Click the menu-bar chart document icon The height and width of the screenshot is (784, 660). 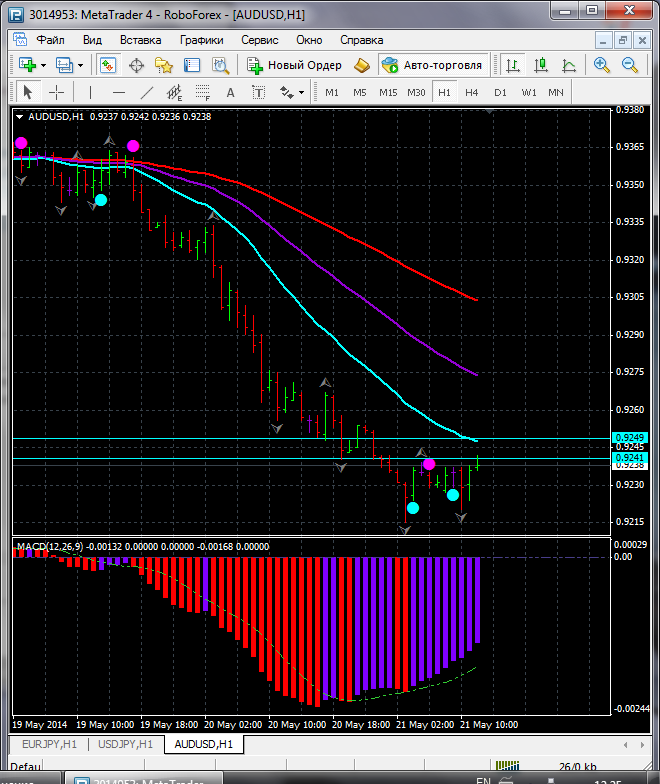20,39
